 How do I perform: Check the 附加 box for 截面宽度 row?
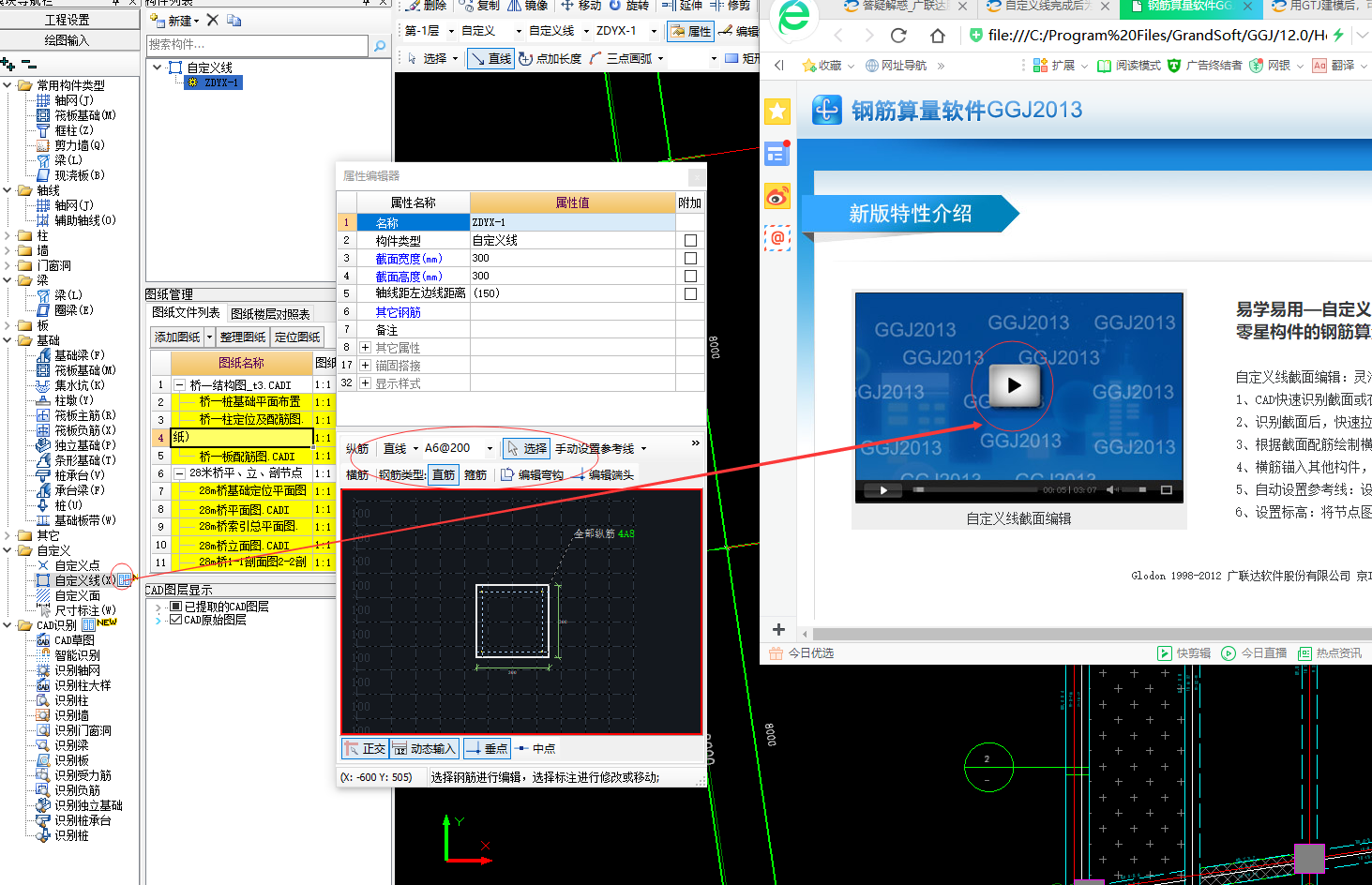click(x=690, y=258)
